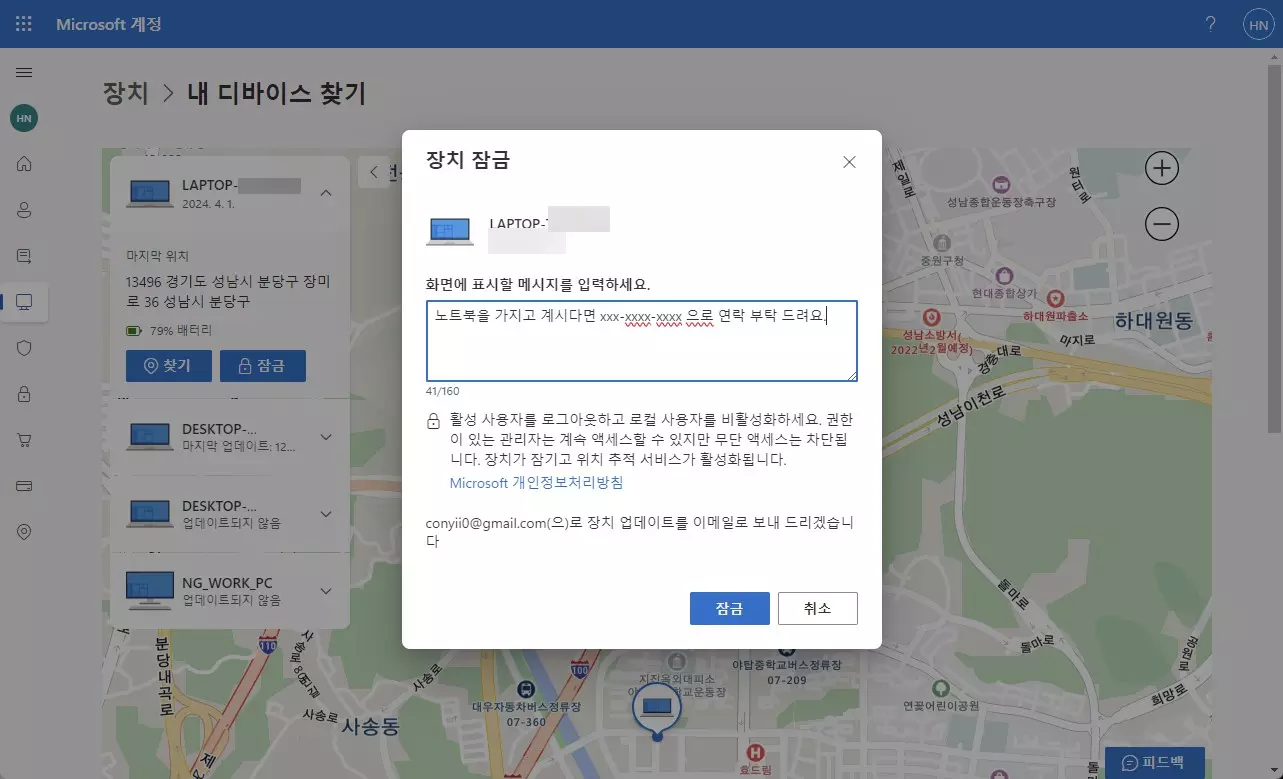Viewport: 1283px width, 779px height.
Task: Click the 찾기 button for the laptop
Action: point(168,366)
